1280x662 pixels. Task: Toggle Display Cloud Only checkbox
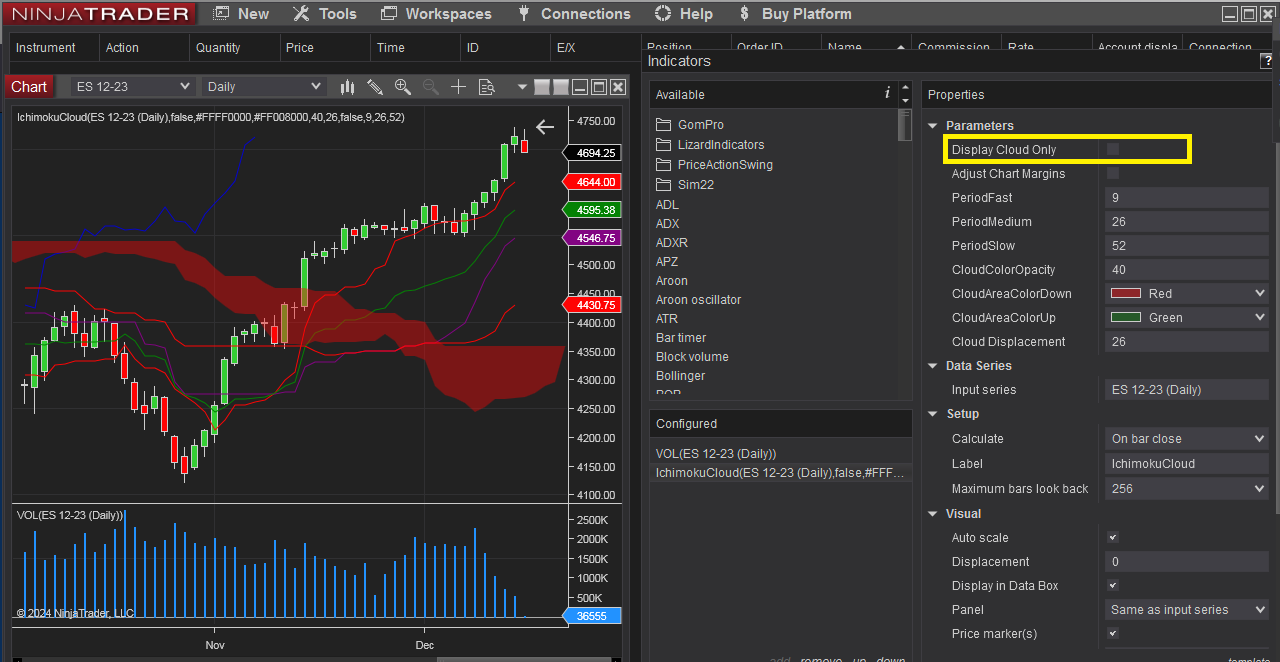pos(1113,149)
